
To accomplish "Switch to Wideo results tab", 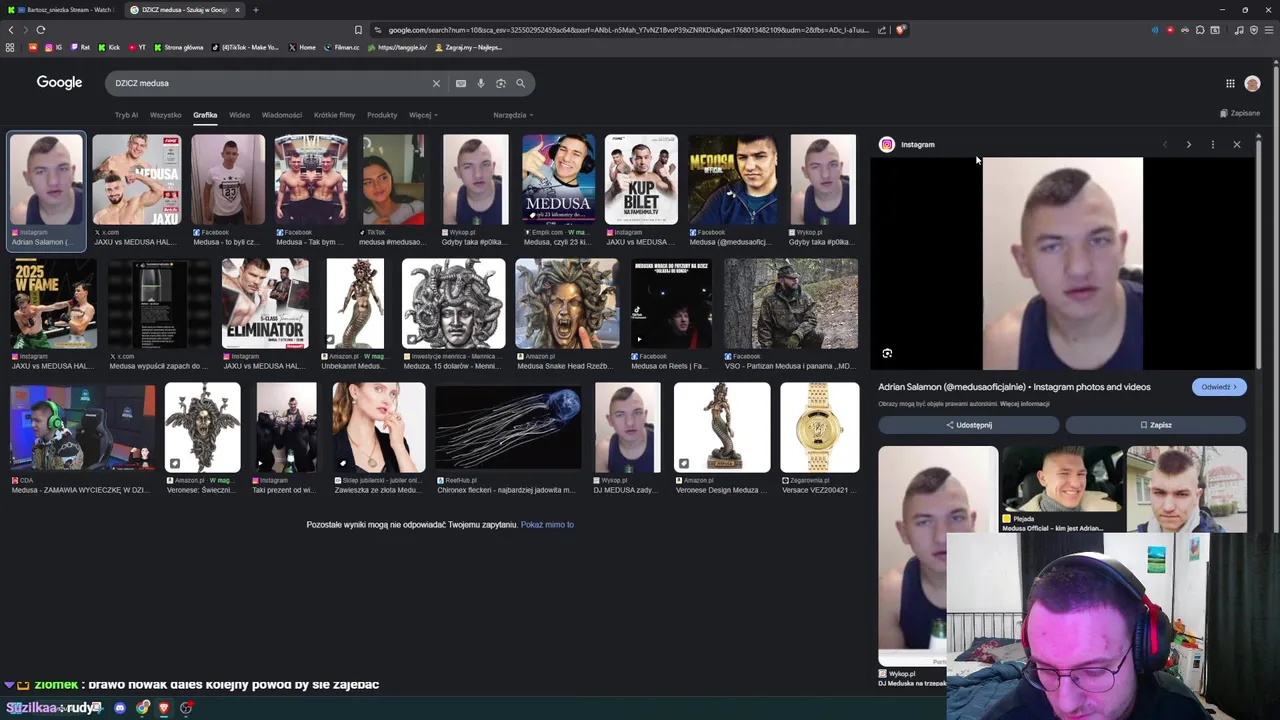I will [x=239, y=115].
